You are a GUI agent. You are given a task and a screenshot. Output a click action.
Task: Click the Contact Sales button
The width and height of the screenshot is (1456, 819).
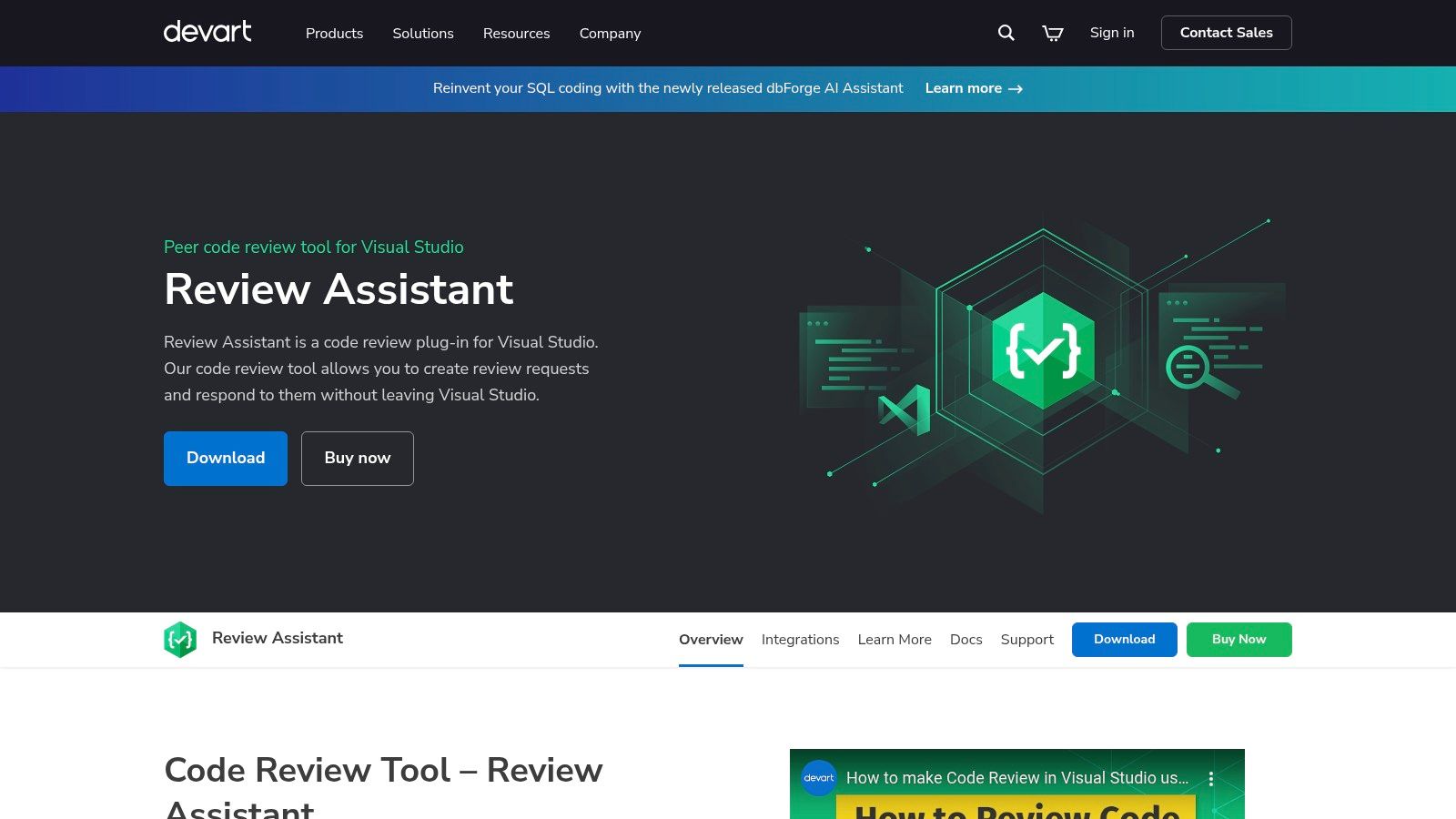pos(1226,33)
